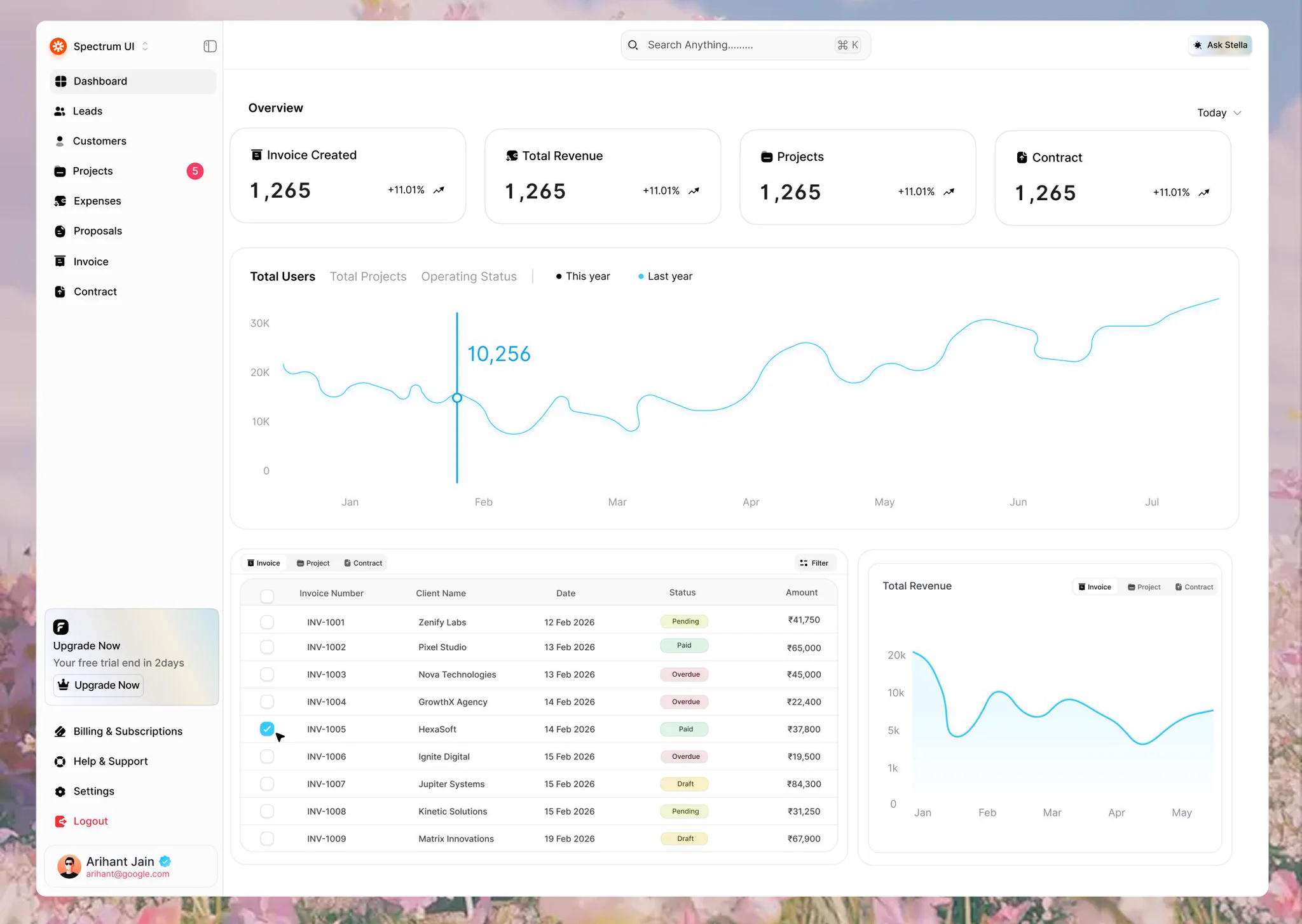Screen dimensions: 1302x924
Task: Uncheck the INV-1005 HexaSoft checkbox
Action: point(267,729)
